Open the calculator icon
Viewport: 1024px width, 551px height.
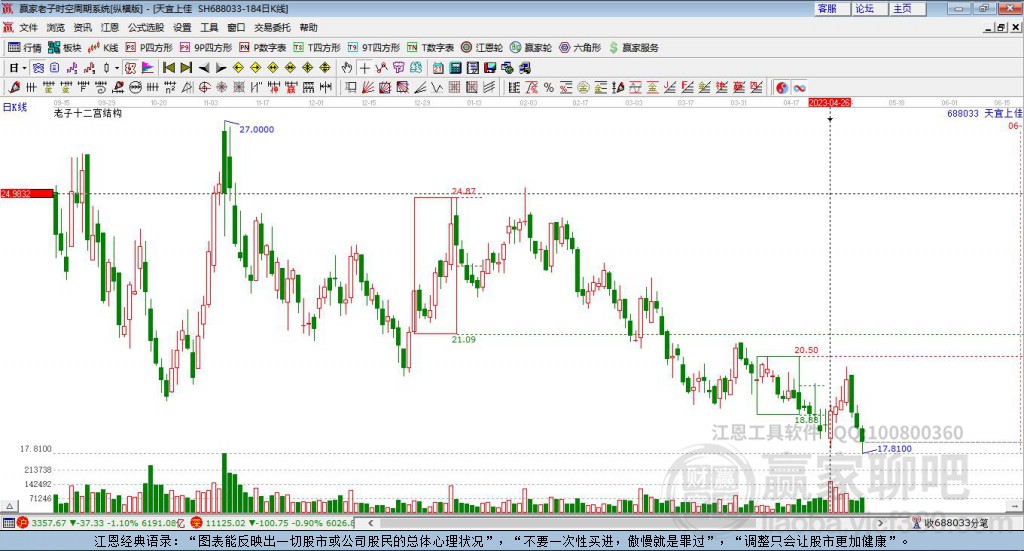pos(455,68)
